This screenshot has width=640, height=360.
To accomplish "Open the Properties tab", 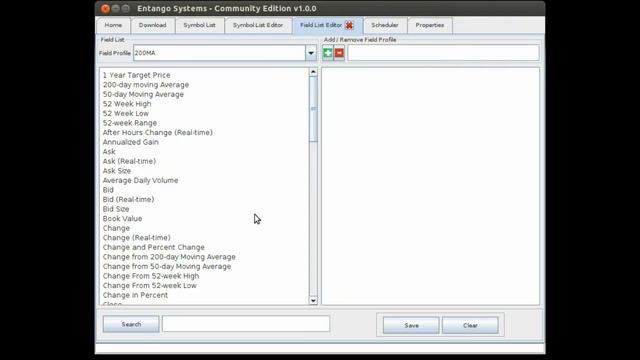I will (430, 25).
